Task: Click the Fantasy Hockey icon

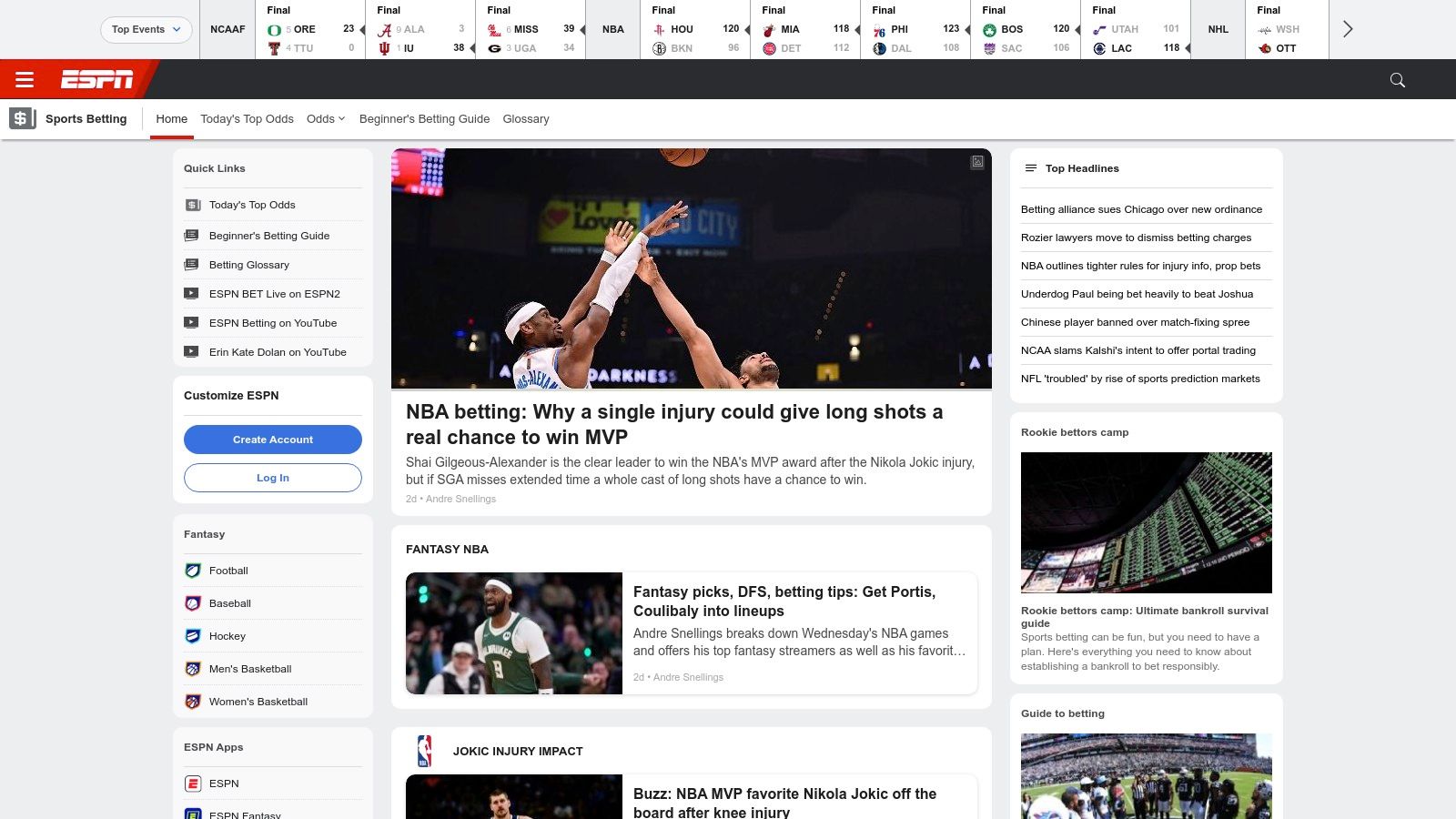Action: pos(193,636)
